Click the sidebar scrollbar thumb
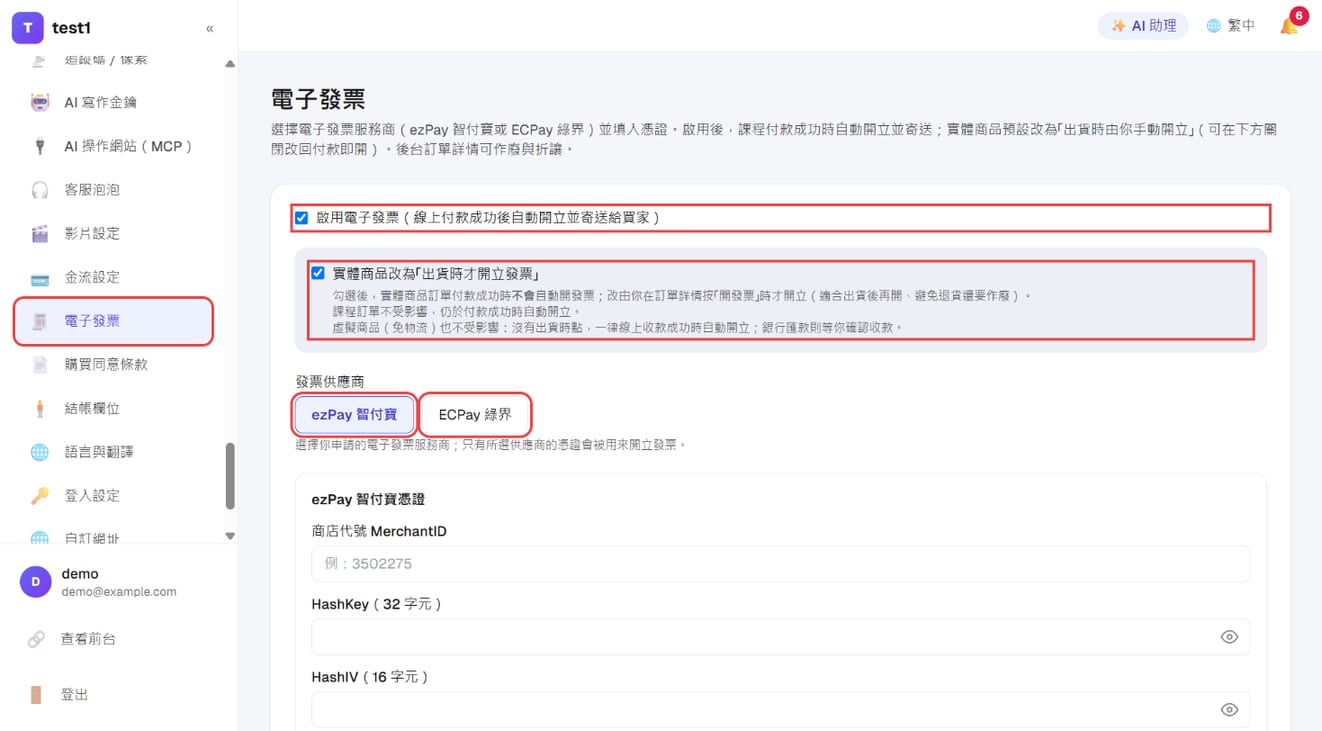 [230, 476]
